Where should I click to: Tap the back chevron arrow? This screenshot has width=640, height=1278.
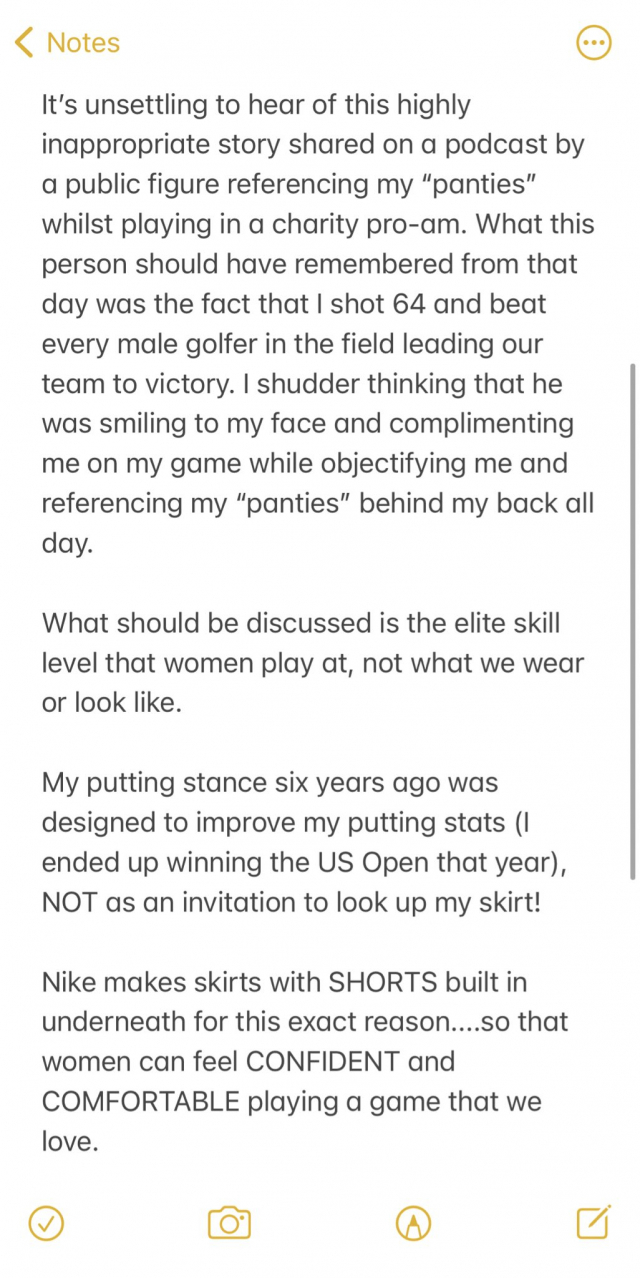[25, 42]
